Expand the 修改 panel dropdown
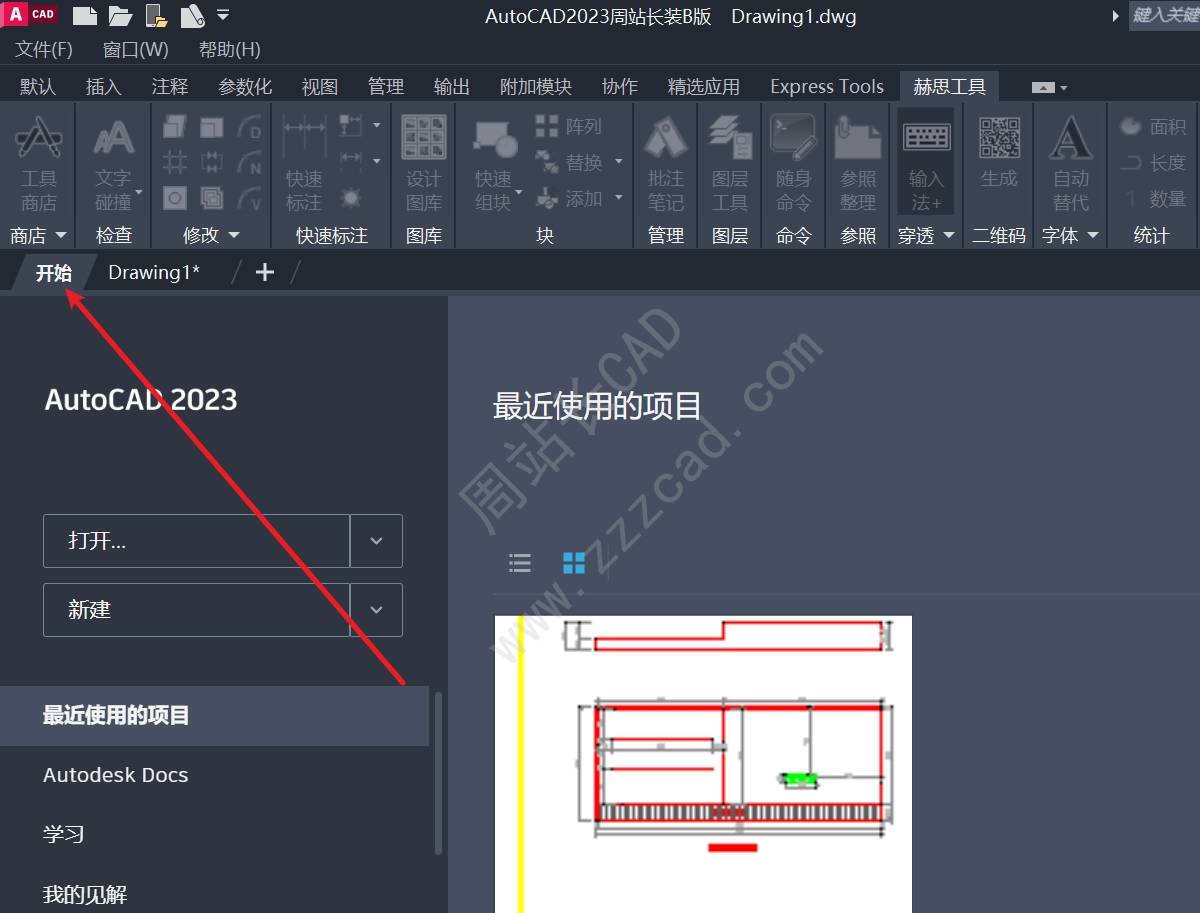1200x913 pixels. pyautogui.click(x=234, y=235)
